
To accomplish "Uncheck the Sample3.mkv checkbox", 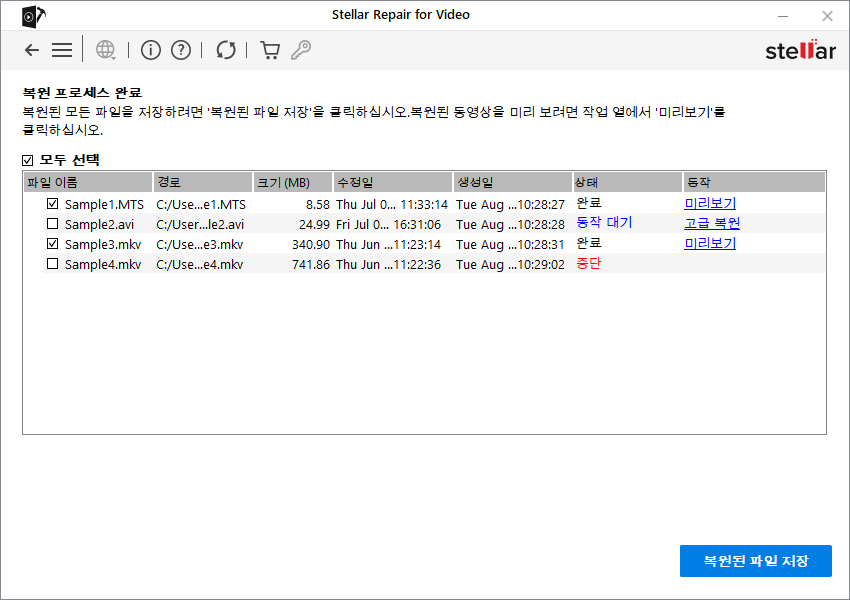I will pyautogui.click(x=53, y=243).
